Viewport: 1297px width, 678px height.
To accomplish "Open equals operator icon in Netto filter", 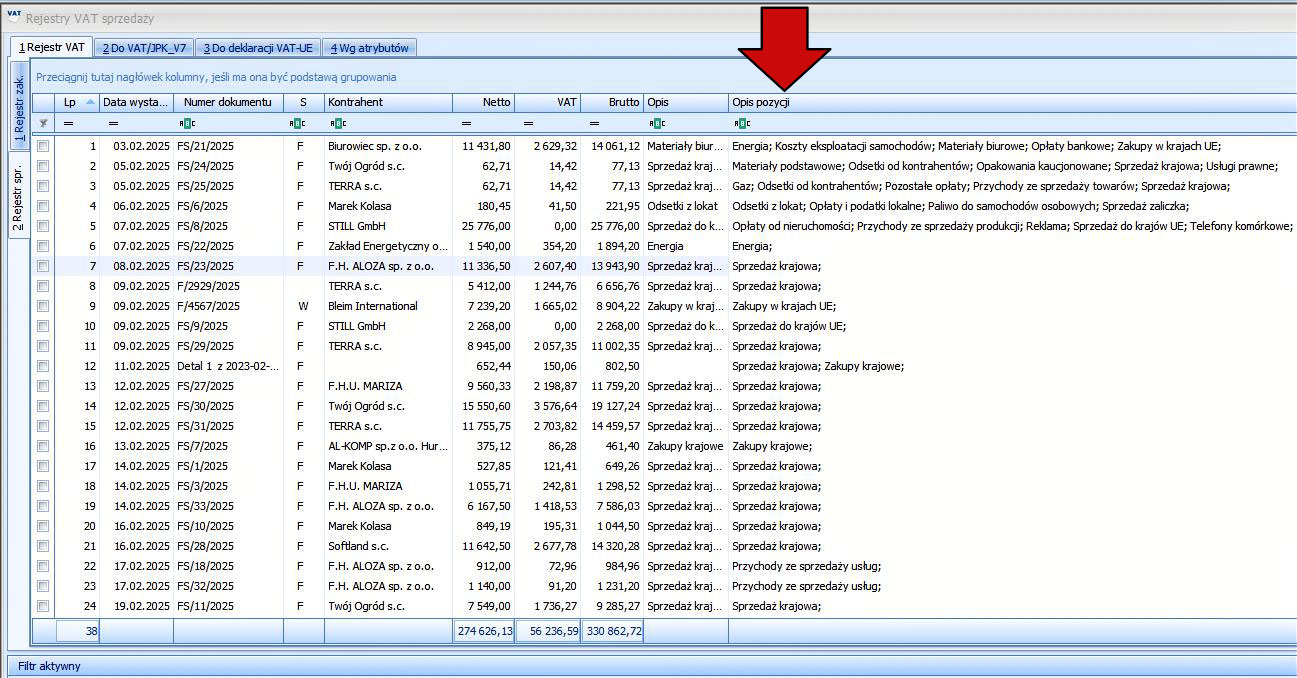I will tap(467, 124).
